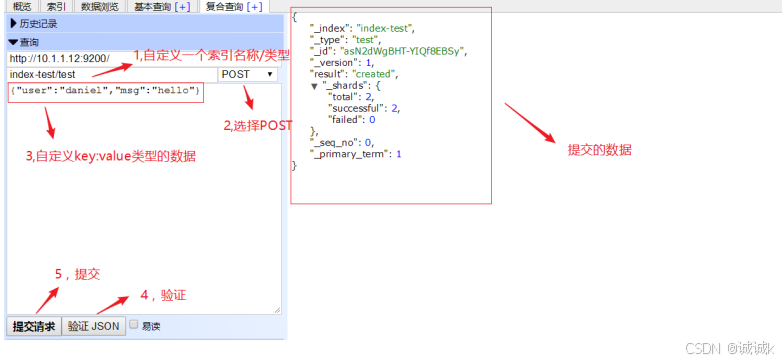Expand the 历史记录 section
Screen dimensions: 782x362
(145, 23)
